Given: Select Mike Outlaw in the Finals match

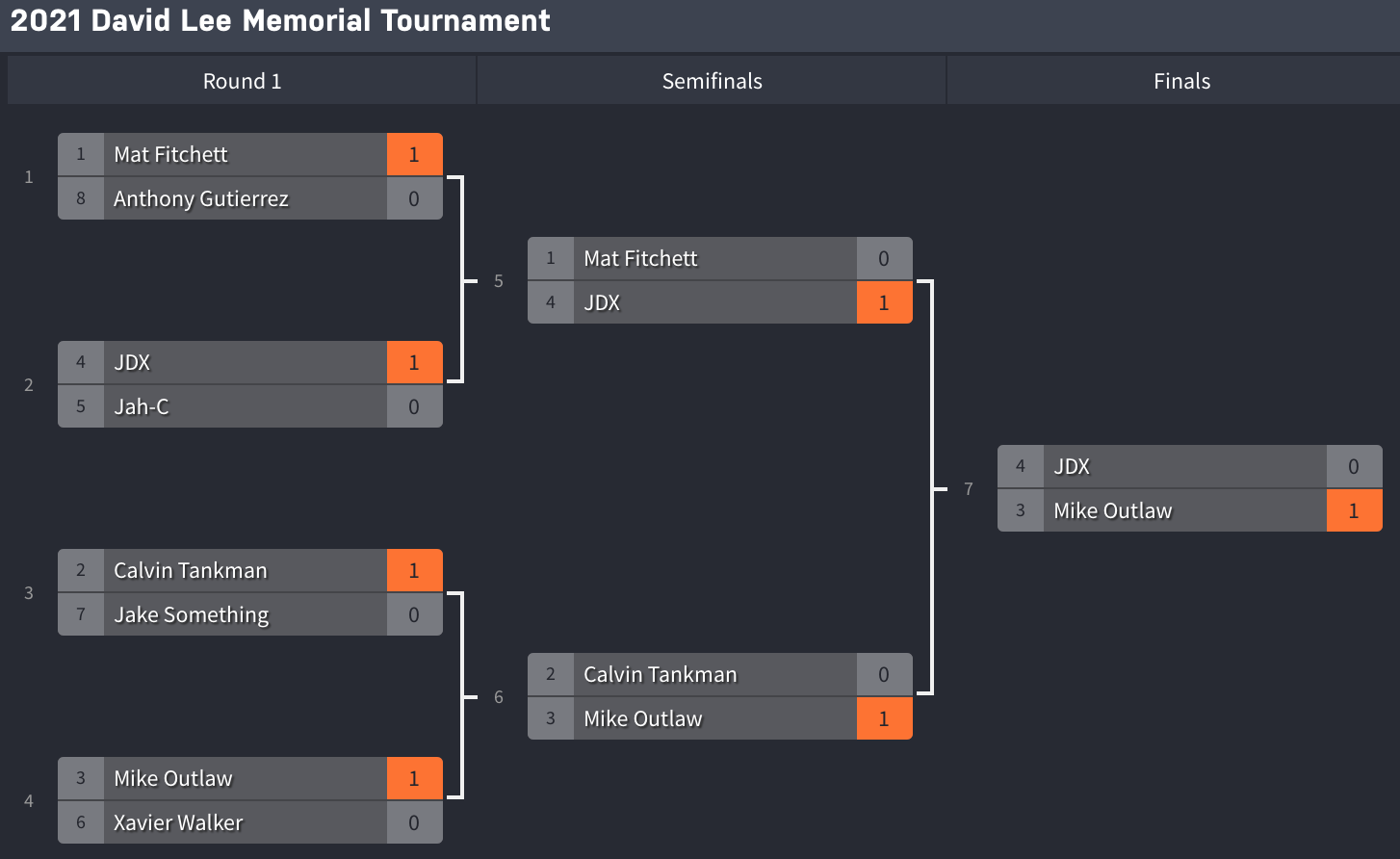Looking at the screenshot, I should (x=1112, y=510).
